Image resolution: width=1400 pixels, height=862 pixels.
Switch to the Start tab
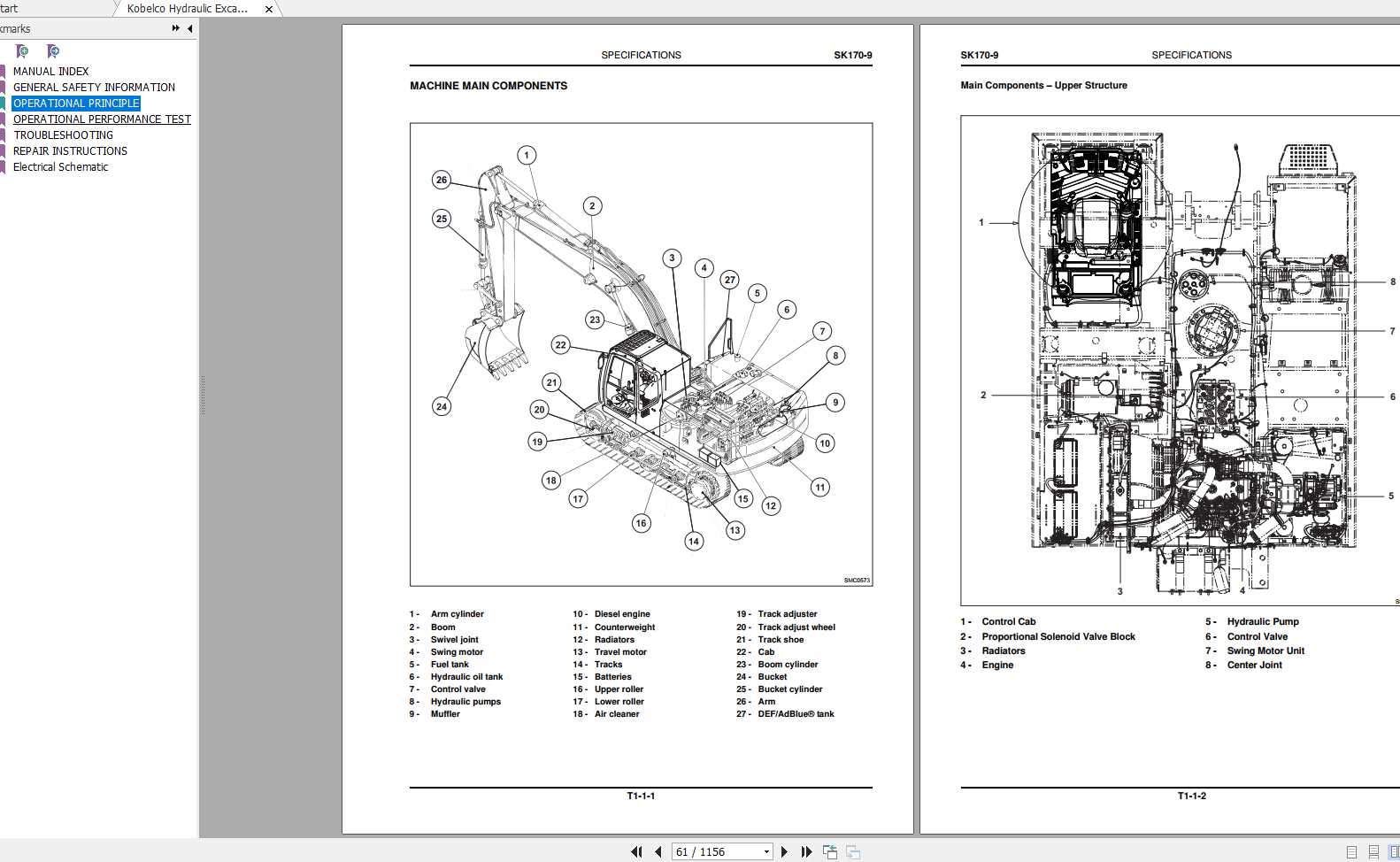point(9,8)
